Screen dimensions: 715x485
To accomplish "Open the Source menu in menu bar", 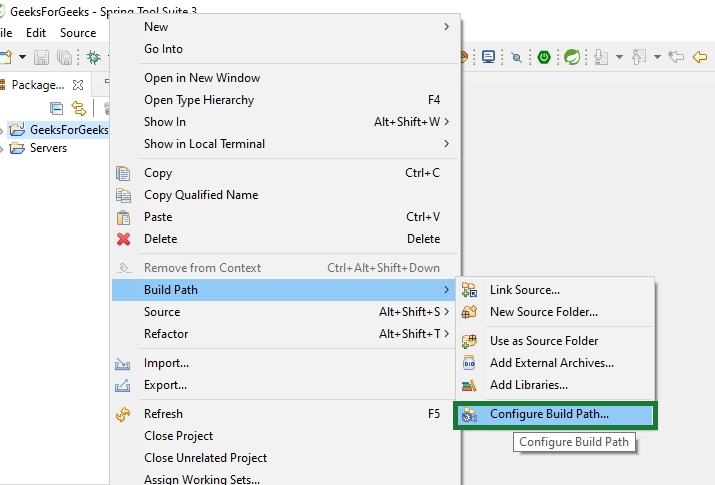I will (78, 33).
